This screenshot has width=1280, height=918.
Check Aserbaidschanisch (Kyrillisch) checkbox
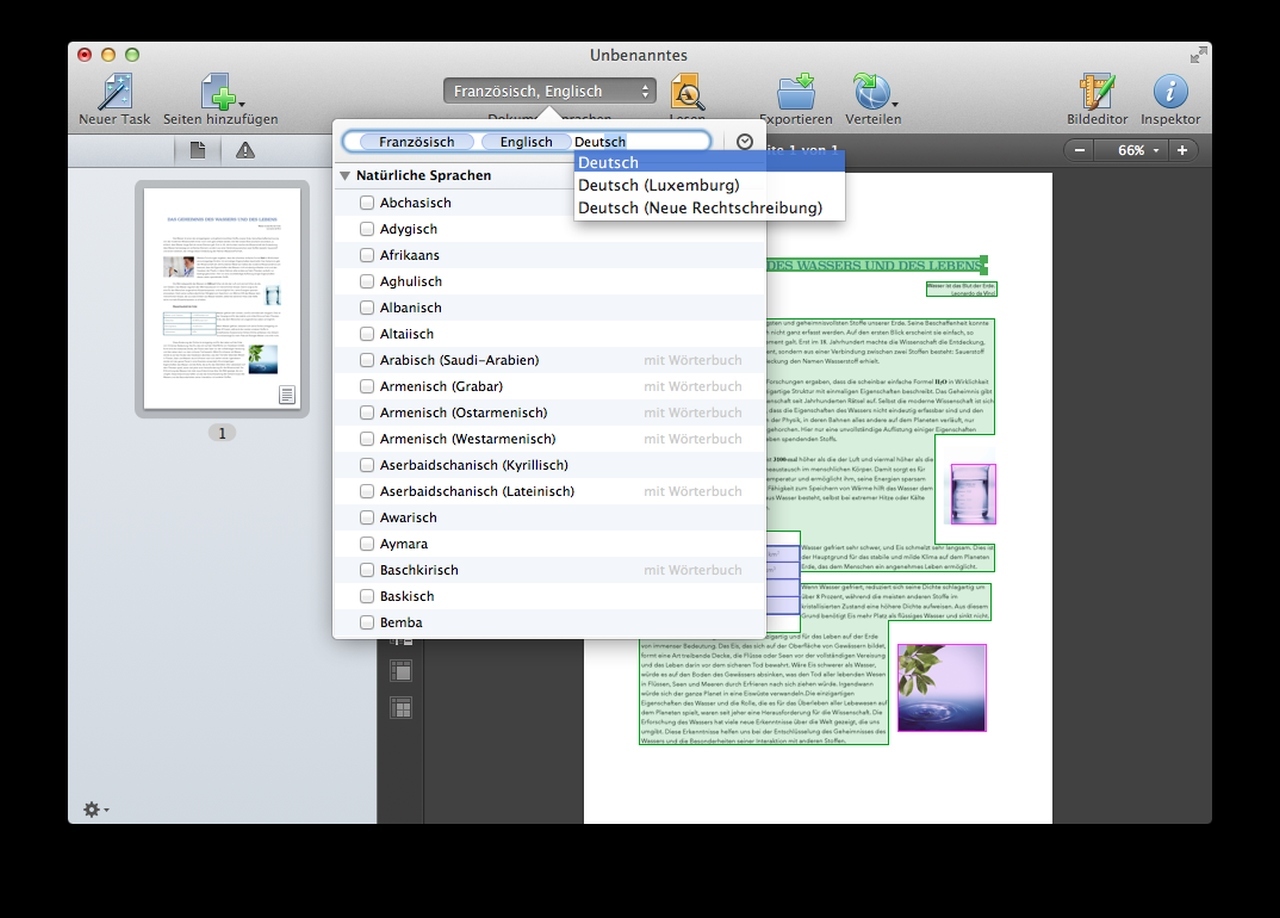(367, 465)
